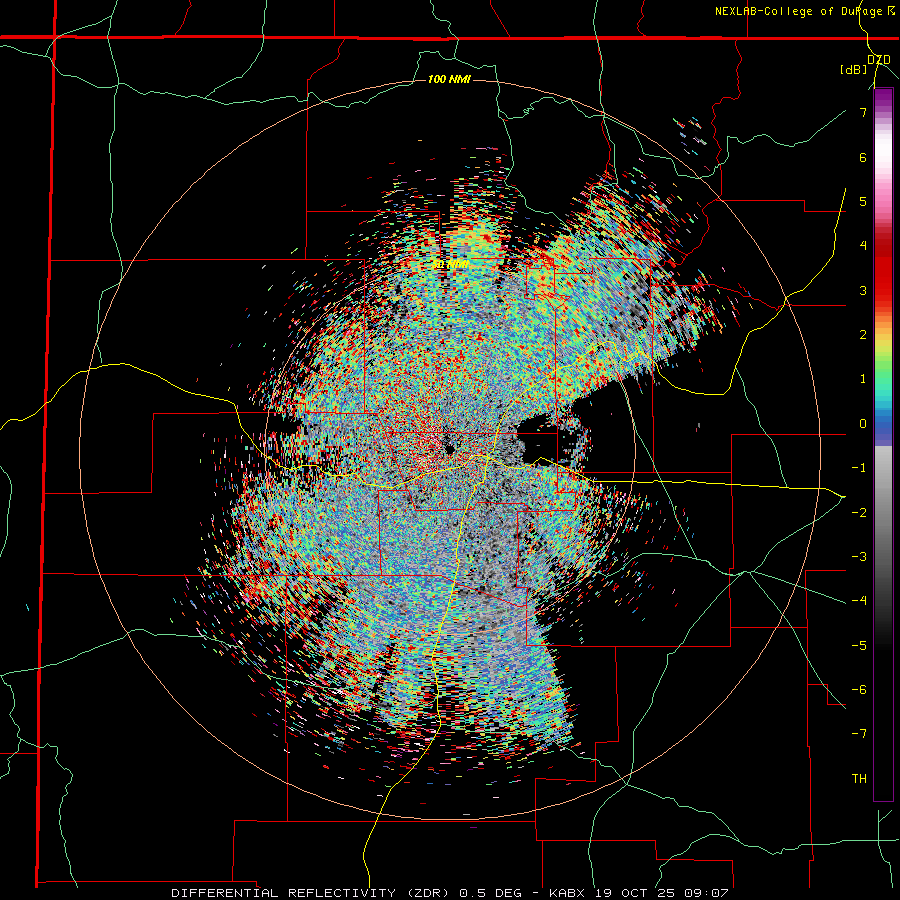Click the "0" value on the color scale
Image resolution: width=900 pixels, height=900 pixels.
[863, 424]
